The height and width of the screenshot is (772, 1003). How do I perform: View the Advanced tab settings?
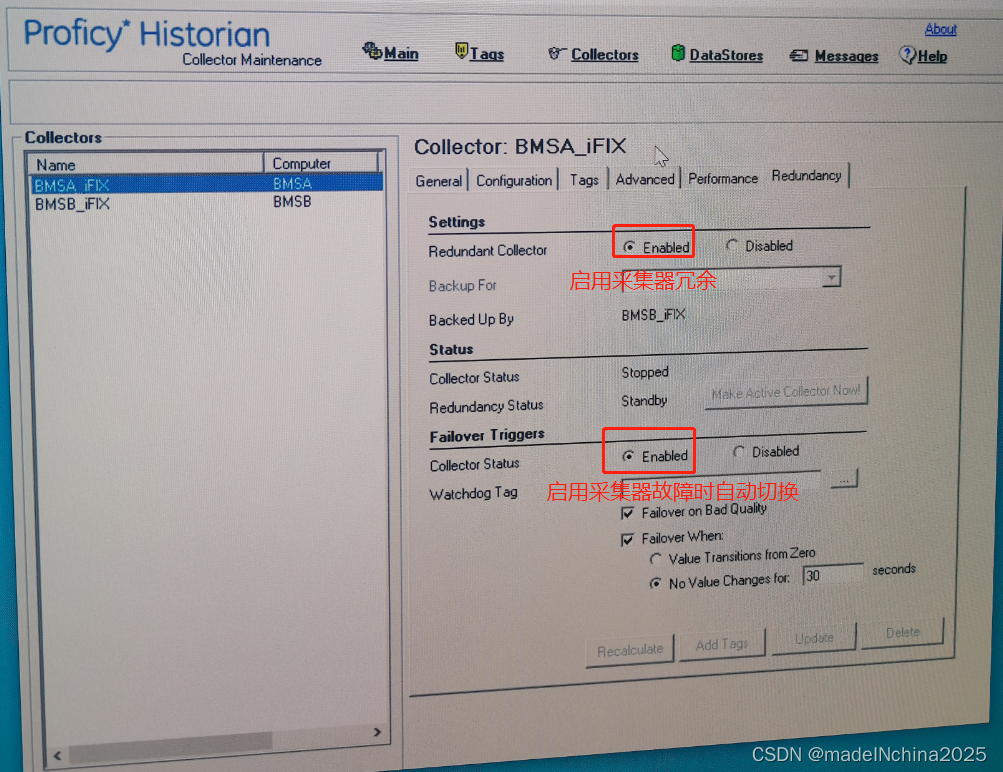645,179
